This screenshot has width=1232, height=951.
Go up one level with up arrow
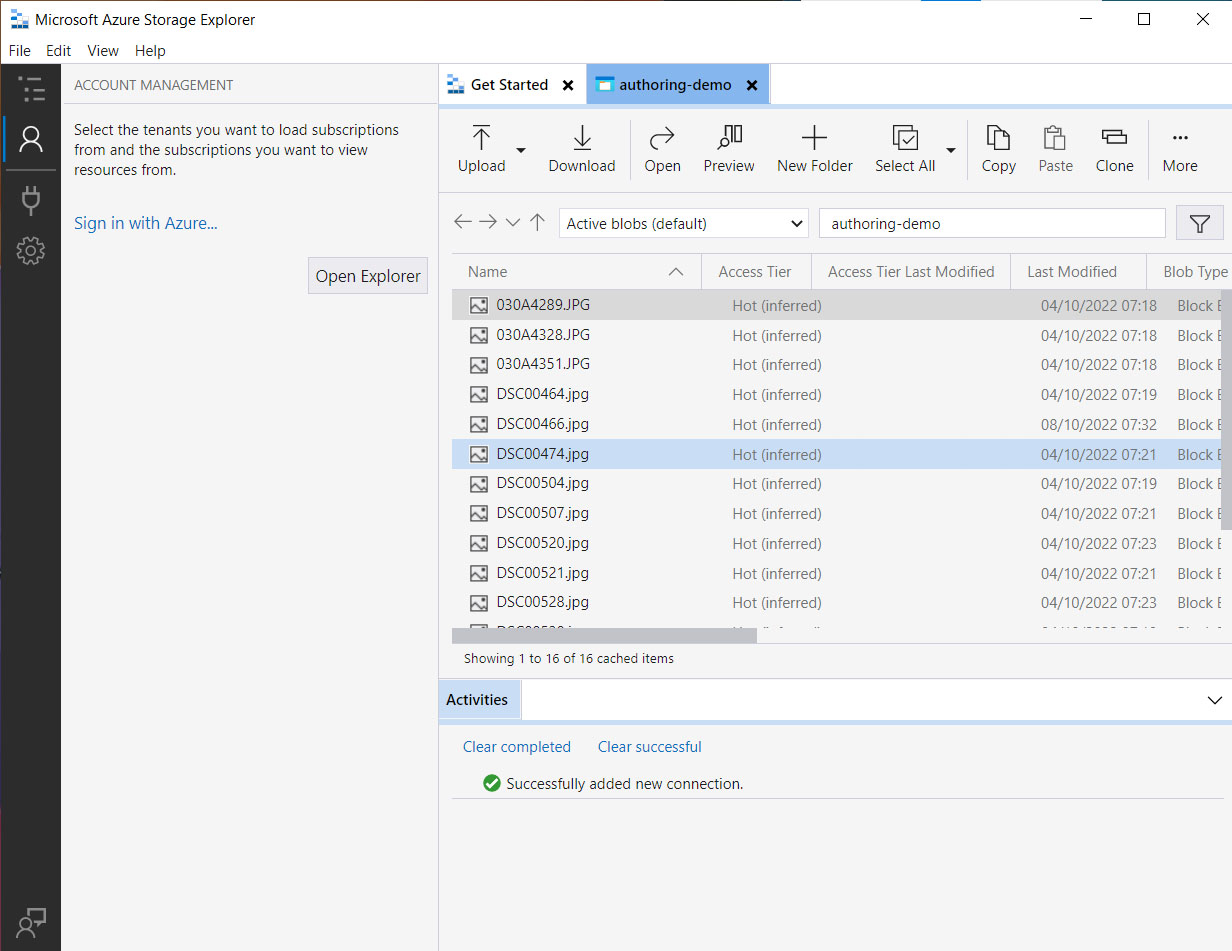(x=538, y=222)
